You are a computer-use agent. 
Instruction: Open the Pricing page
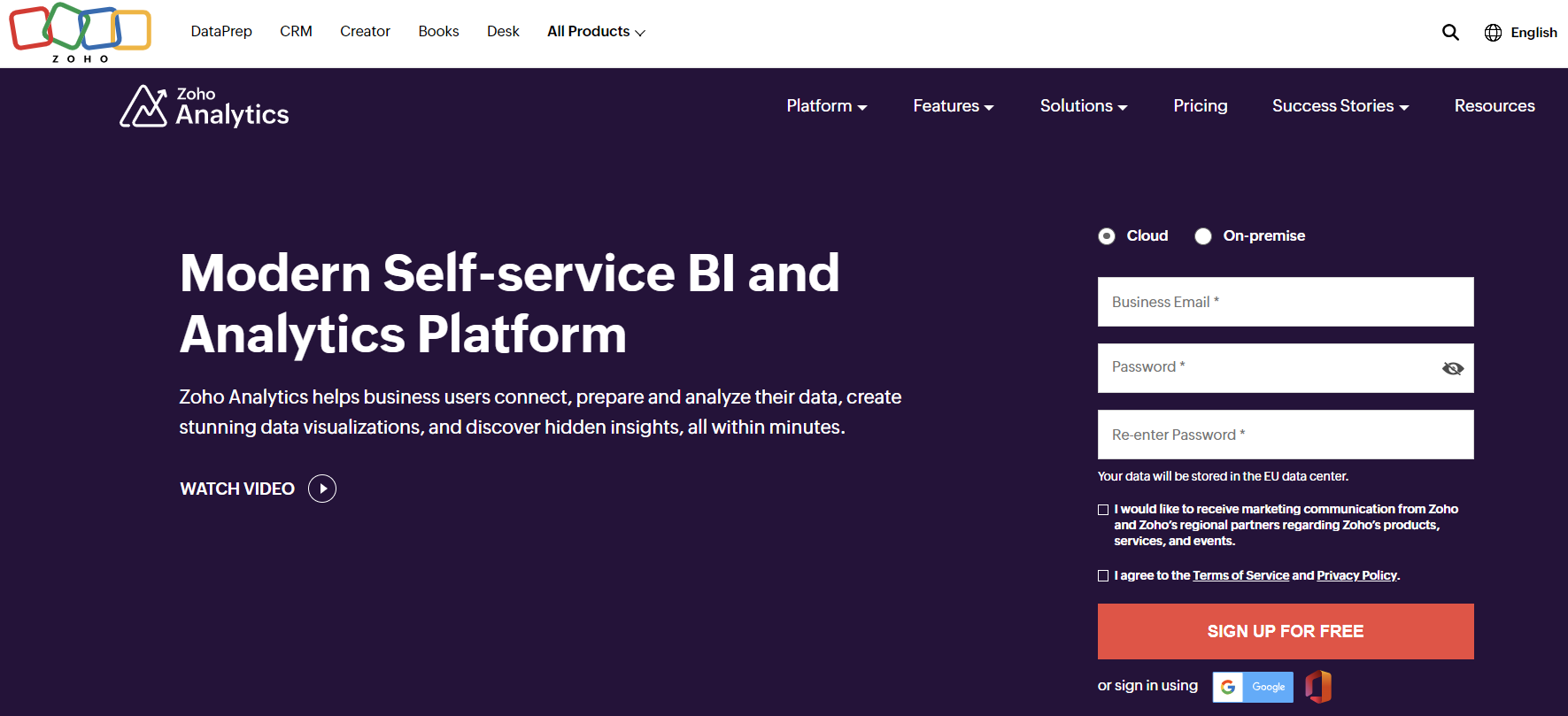(x=1201, y=106)
